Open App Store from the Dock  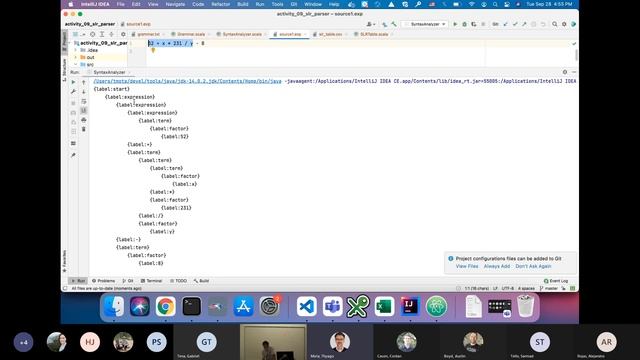(x=243, y=306)
